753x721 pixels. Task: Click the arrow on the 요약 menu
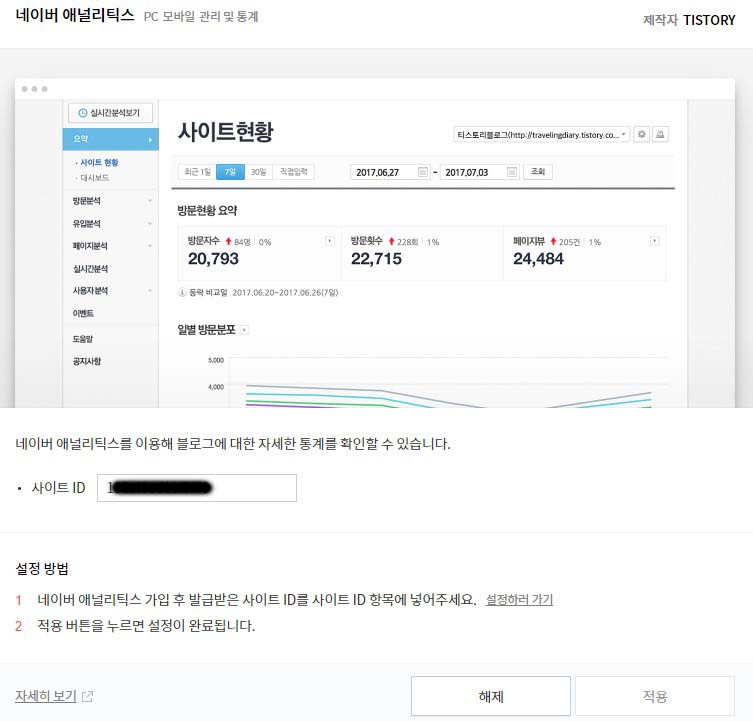150,140
